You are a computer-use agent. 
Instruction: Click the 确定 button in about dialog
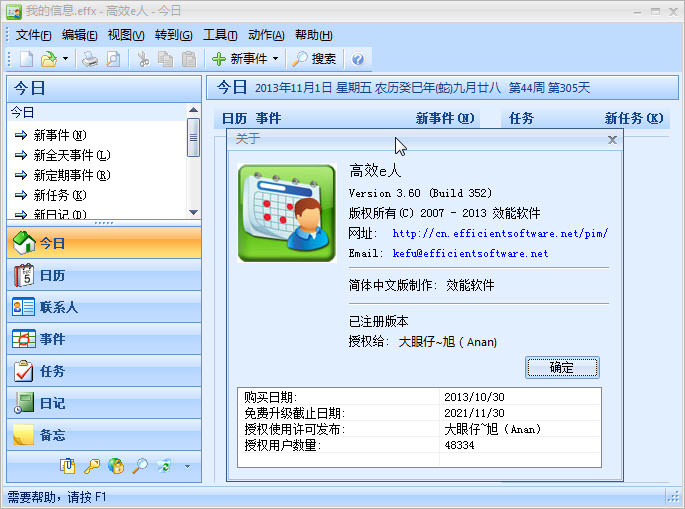click(562, 367)
